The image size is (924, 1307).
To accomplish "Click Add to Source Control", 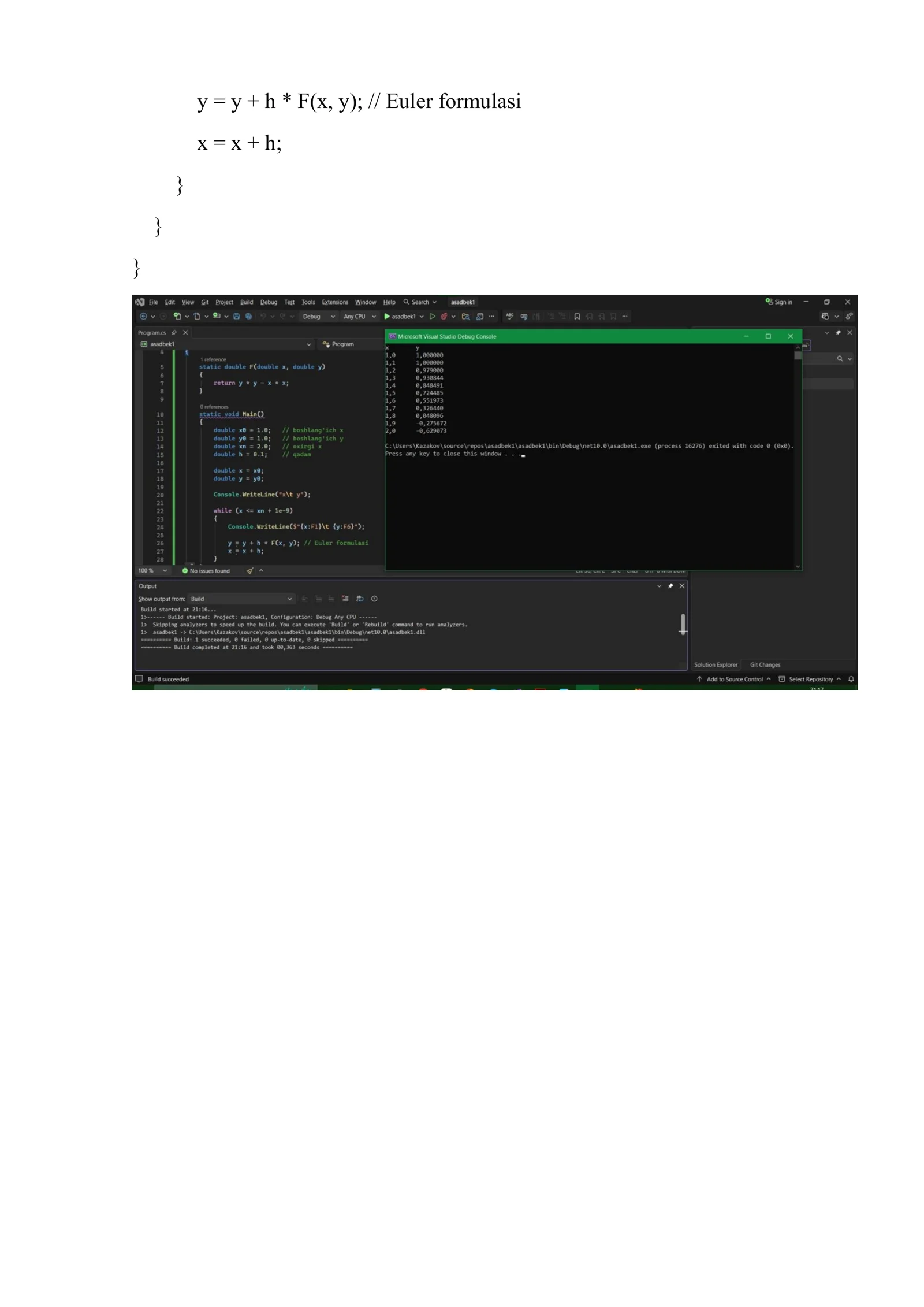I will point(734,680).
